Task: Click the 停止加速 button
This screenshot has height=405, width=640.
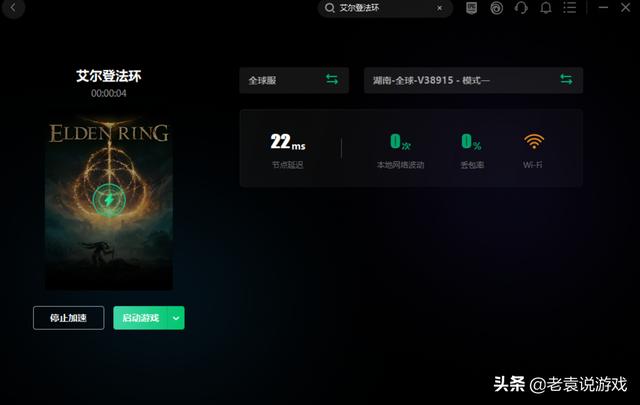Action: click(69, 318)
